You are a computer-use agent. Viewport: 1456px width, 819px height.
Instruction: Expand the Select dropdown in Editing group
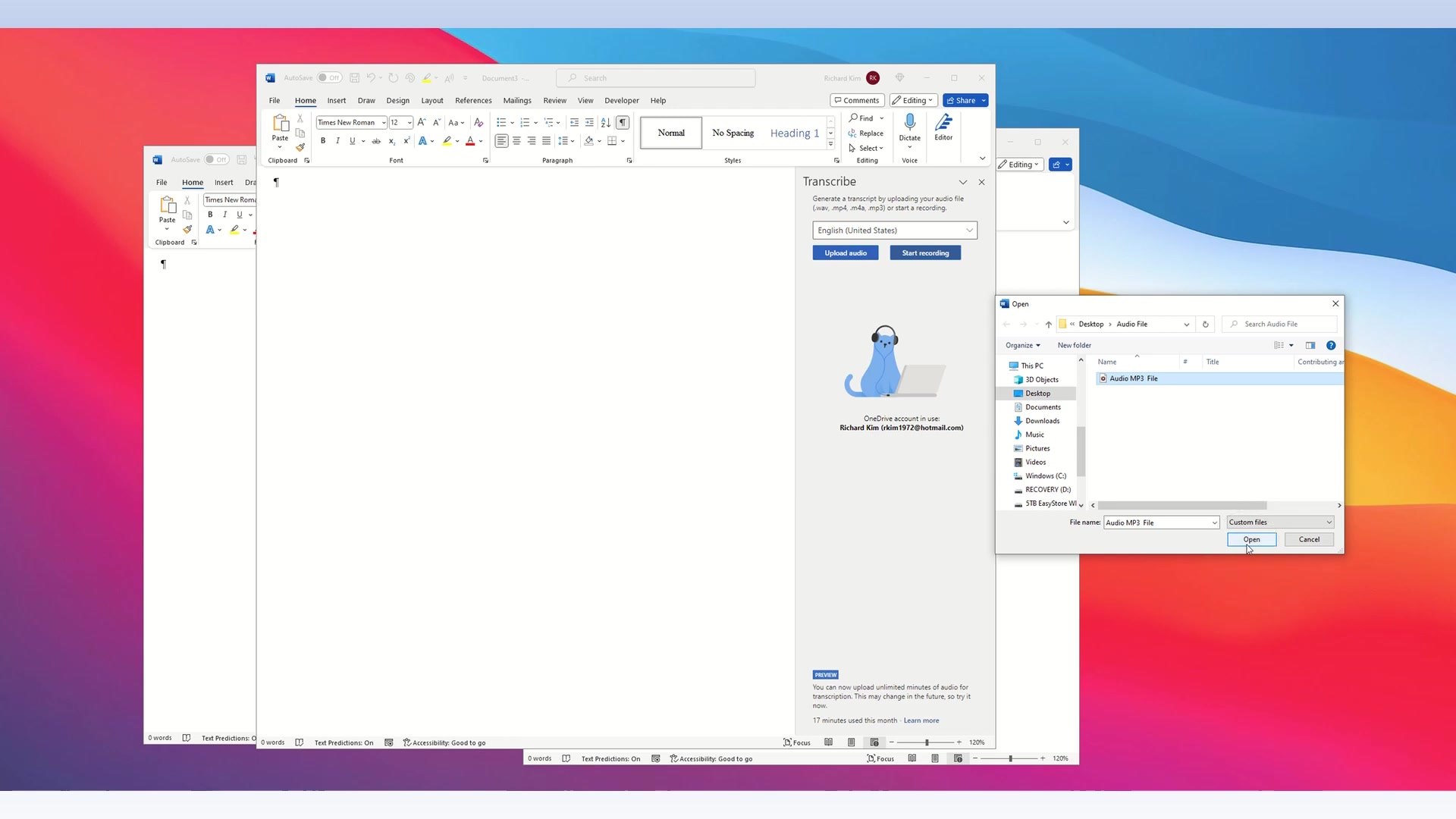pyautogui.click(x=866, y=149)
